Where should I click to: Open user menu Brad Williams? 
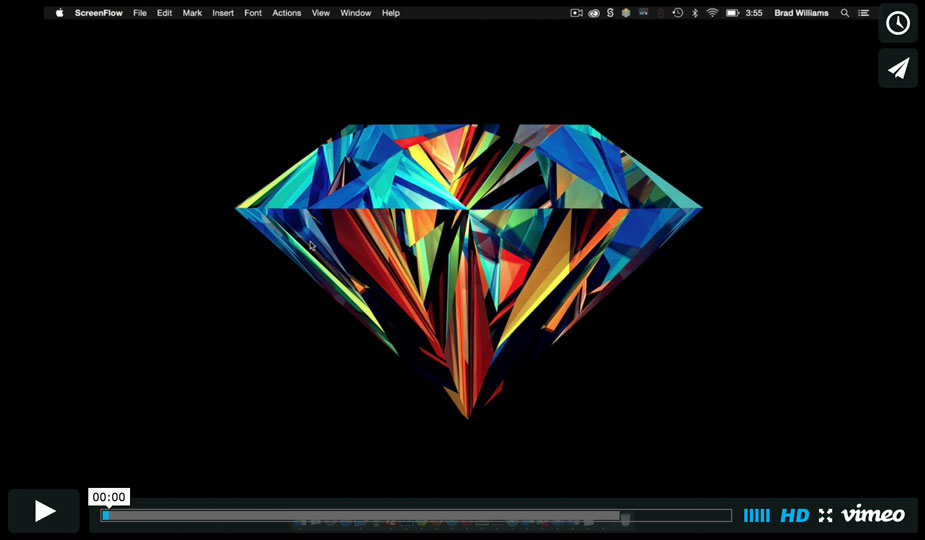(x=801, y=13)
